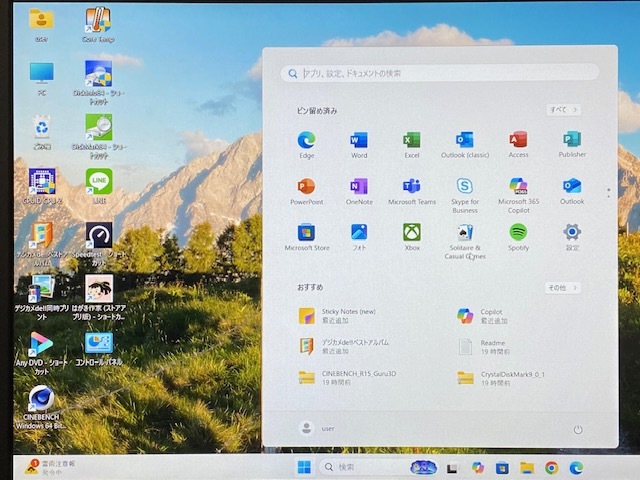The image size is (640, 480).
Task: Open Solitaire & Casual Games
Action: tap(465, 242)
